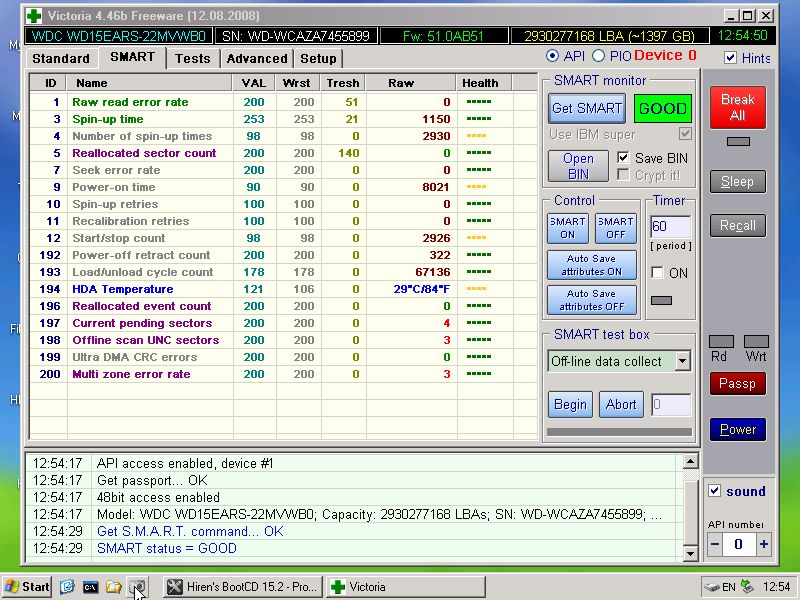This screenshot has width=800, height=600.
Task: Select the PIO access radio button
Action: [598, 56]
